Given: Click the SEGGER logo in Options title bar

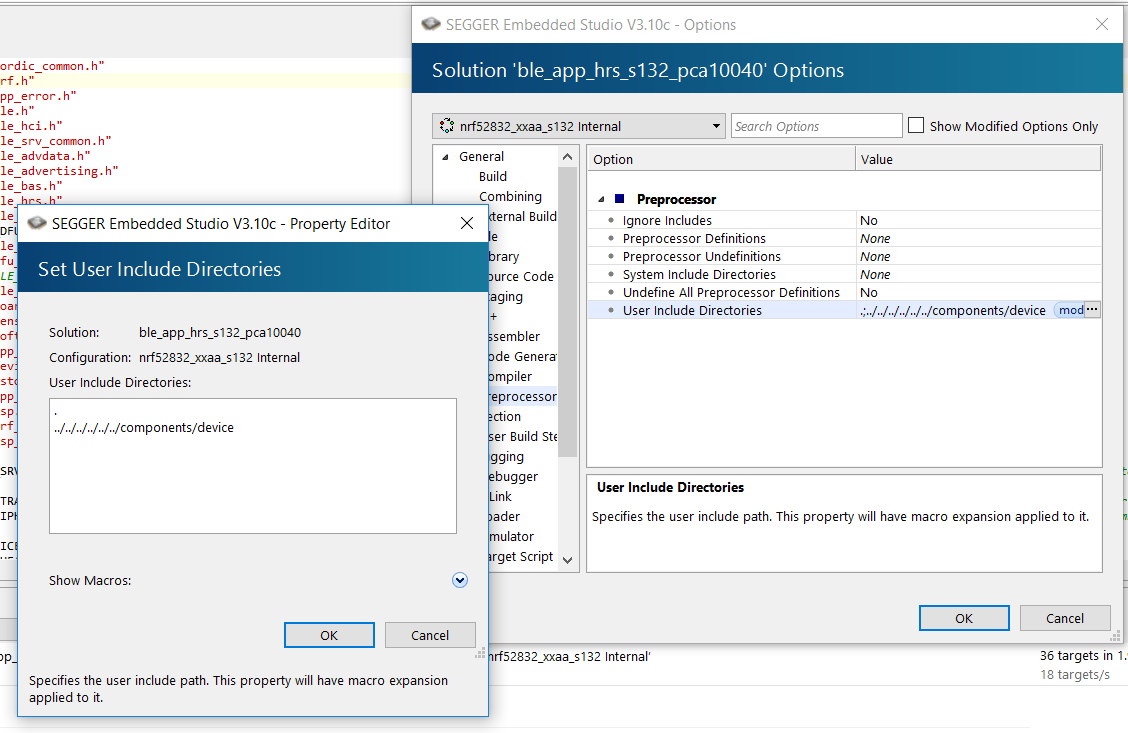Looking at the screenshot, I should (x=431, y=24).
